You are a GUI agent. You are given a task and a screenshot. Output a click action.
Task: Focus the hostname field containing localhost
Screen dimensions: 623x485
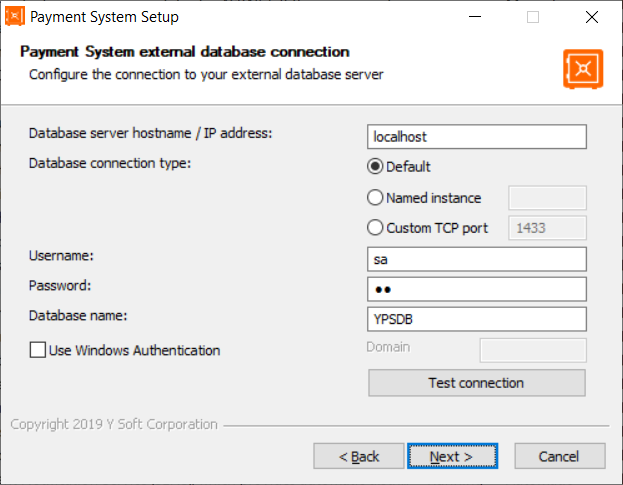[476, 137]
